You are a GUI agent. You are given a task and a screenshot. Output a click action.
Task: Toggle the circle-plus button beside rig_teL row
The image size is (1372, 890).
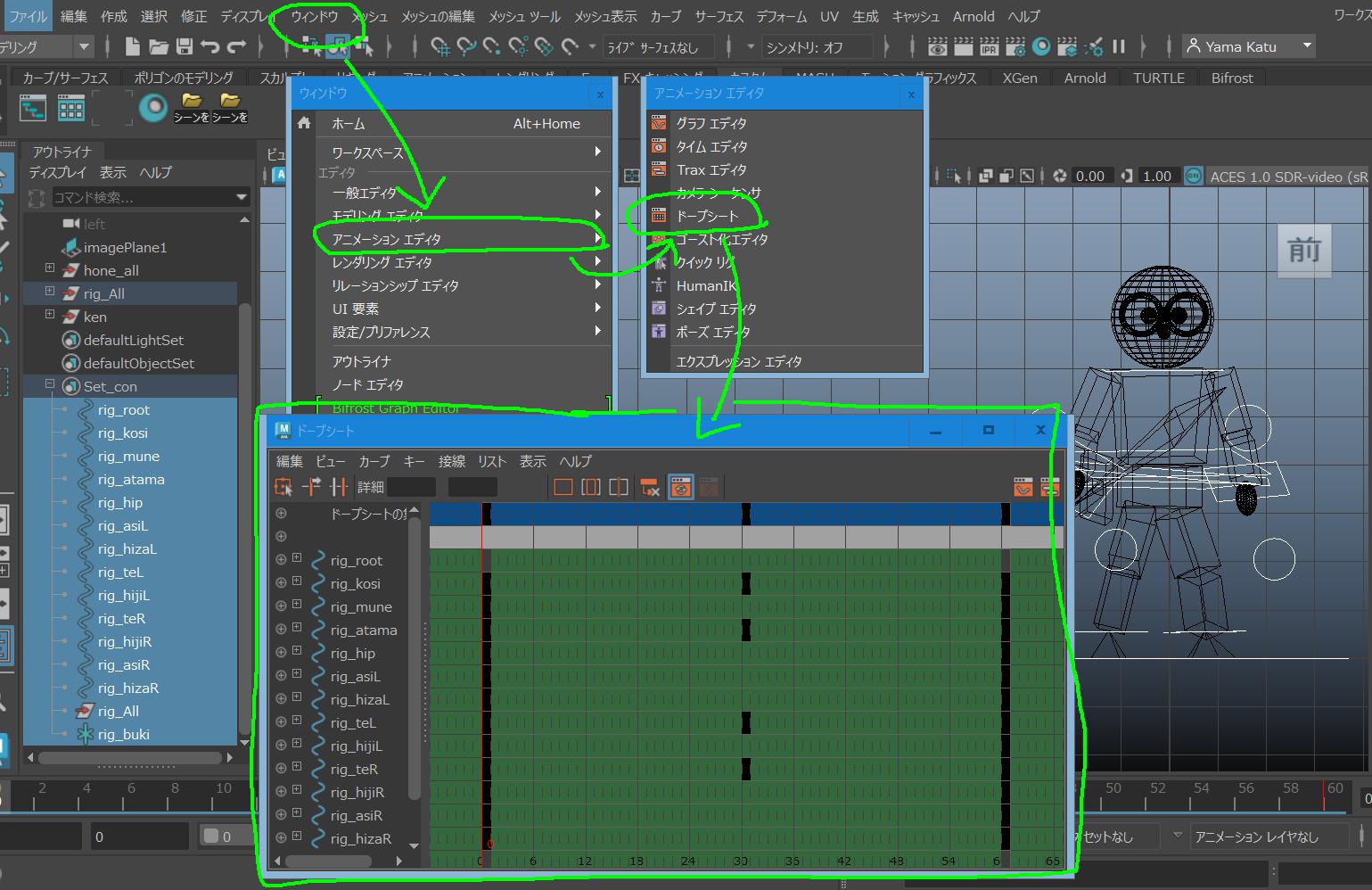coord(281,721)
